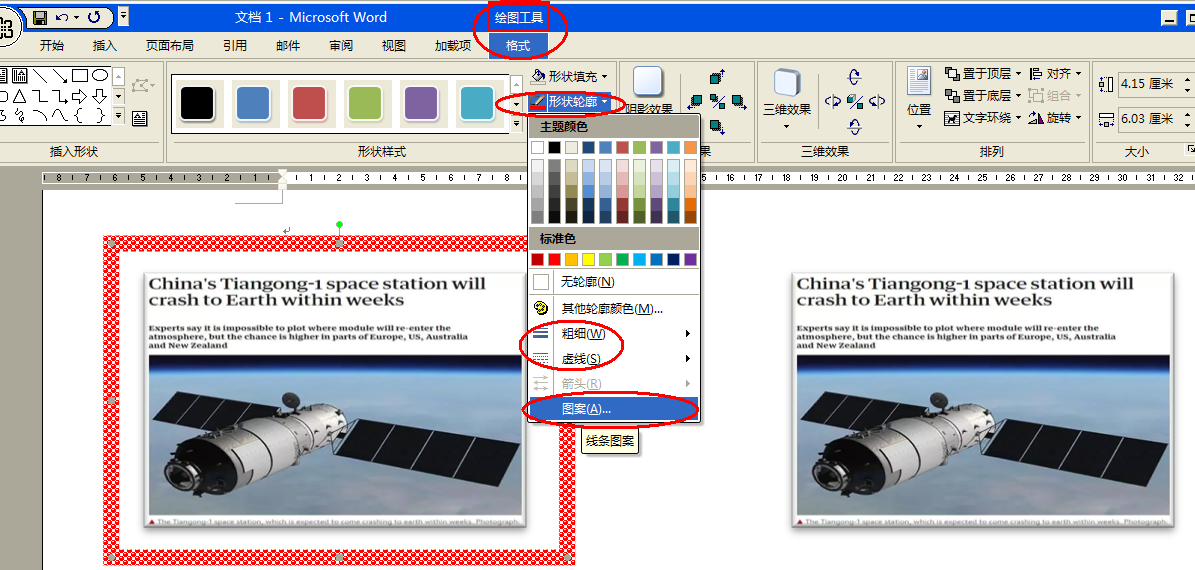
Task: Select the Arrow line shape
Action: point(60,75)
